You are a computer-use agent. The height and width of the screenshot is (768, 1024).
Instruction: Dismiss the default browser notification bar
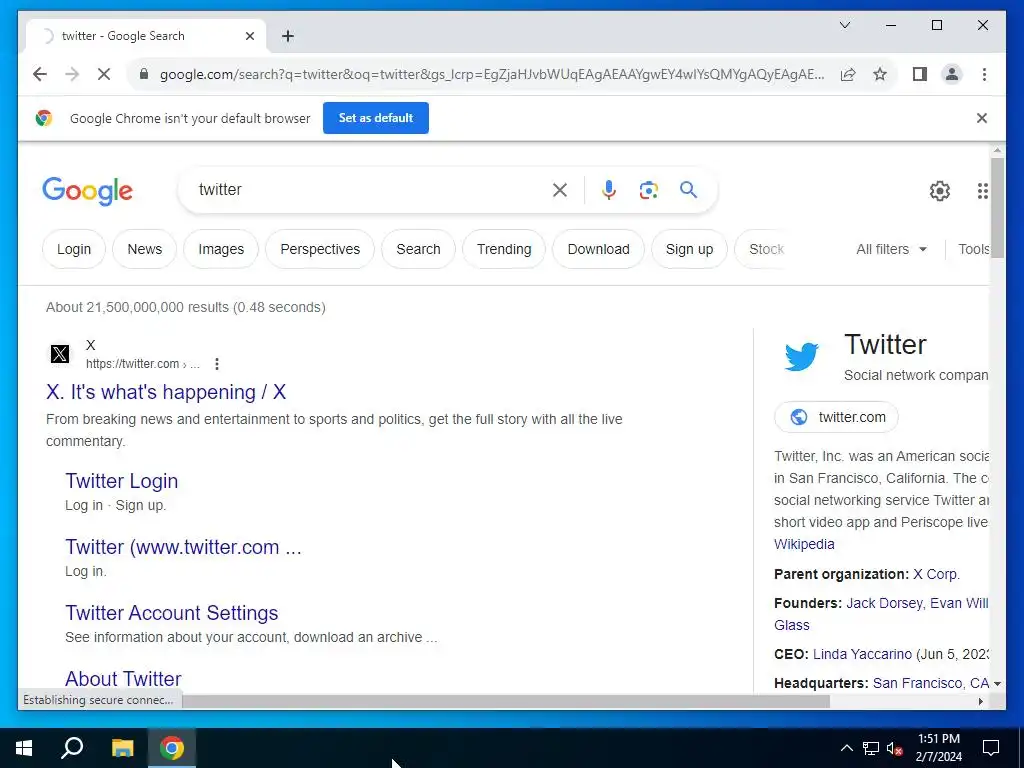tap(982, 118)
